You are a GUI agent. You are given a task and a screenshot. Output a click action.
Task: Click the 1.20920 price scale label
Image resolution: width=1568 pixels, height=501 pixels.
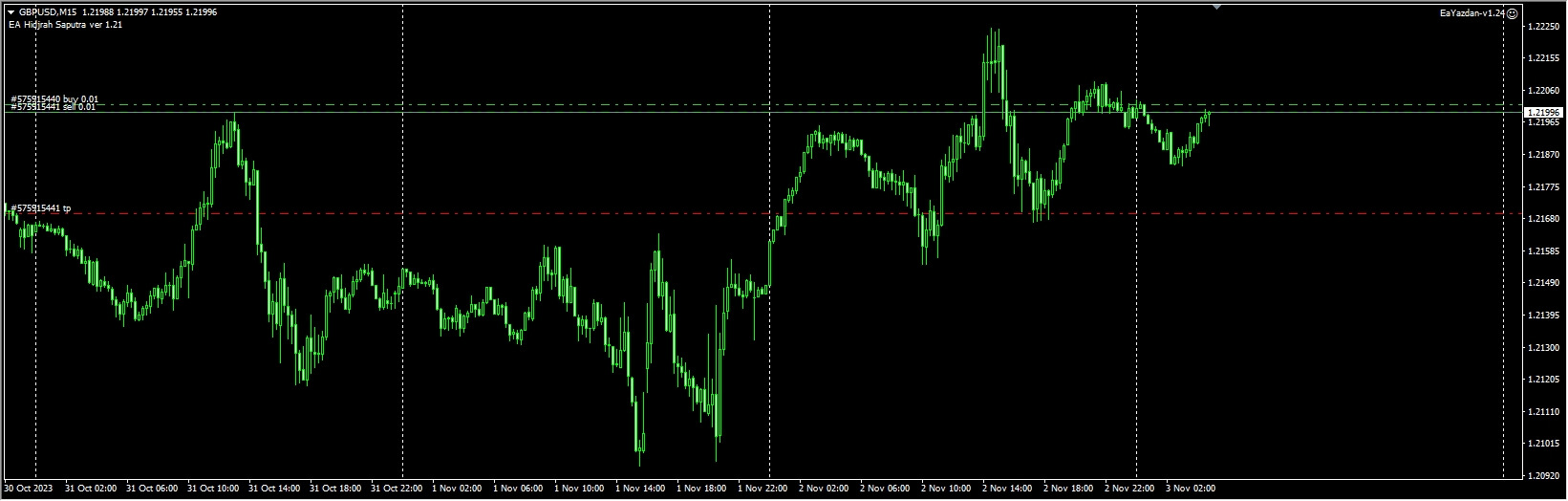coord(1544,475)
